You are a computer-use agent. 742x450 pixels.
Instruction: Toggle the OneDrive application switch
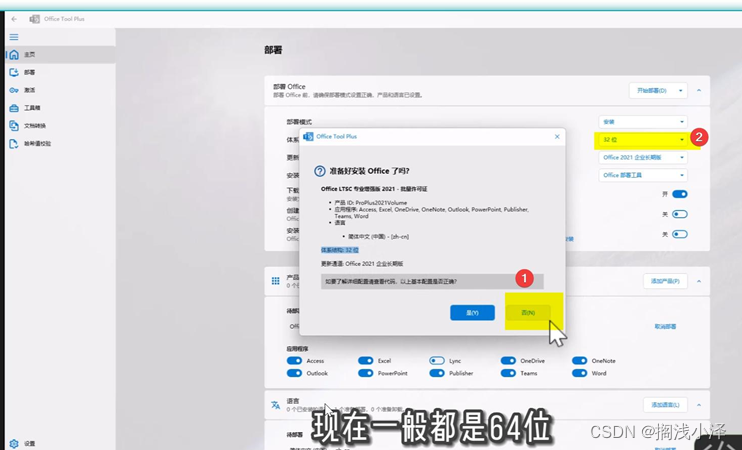tap(508, 361)
